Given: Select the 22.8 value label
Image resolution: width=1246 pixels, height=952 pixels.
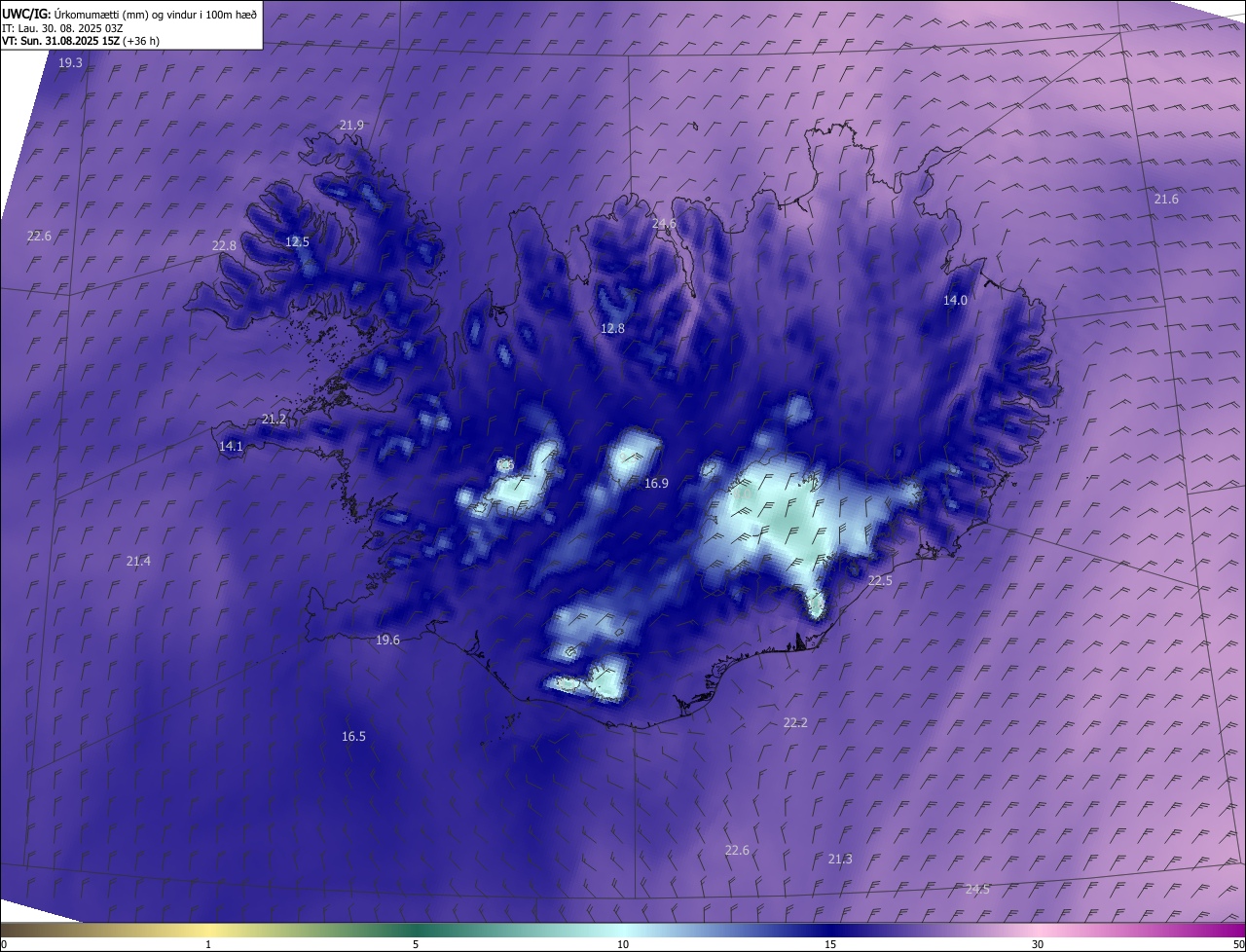Looking at the screenshot, I should [224, 245].
